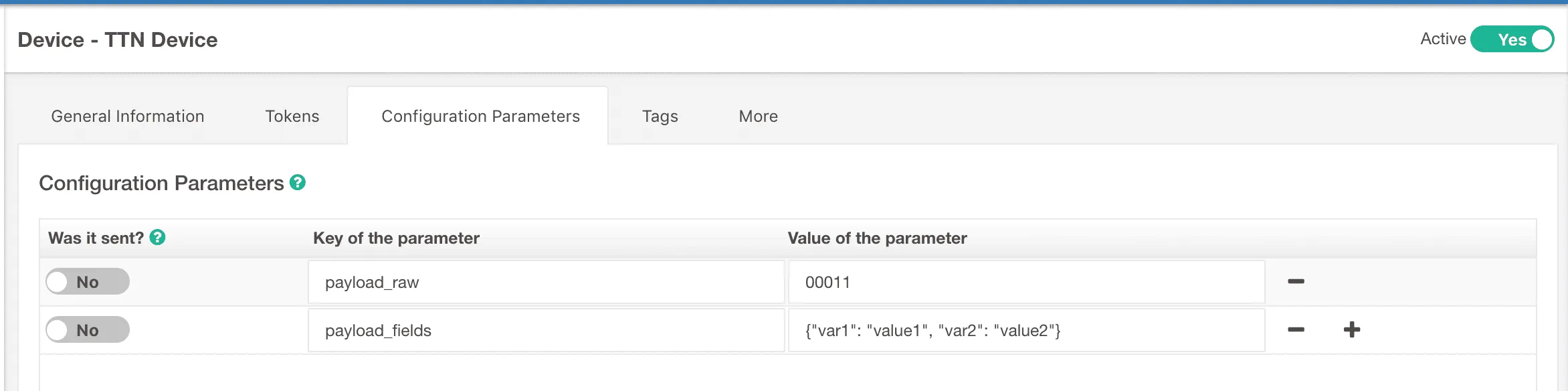The width and height of the screenshot is (1568, 391).
Task: Edit the value field containing 00011
Action: [x=1026, y=282]
